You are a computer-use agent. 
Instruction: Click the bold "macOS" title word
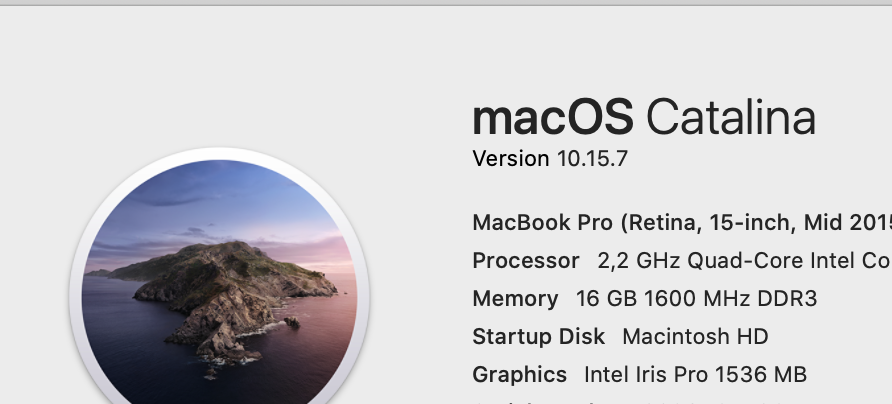(x=552, y=118)
